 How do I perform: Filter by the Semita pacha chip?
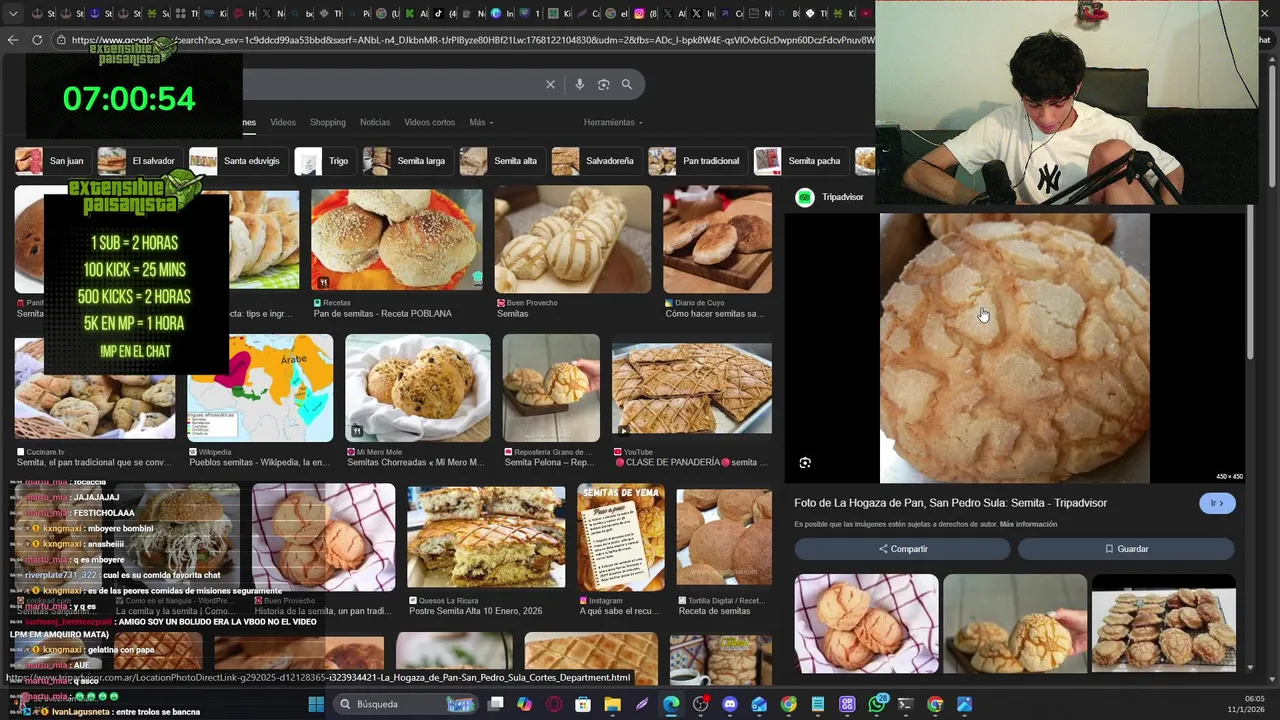click(x=801, y=161)
